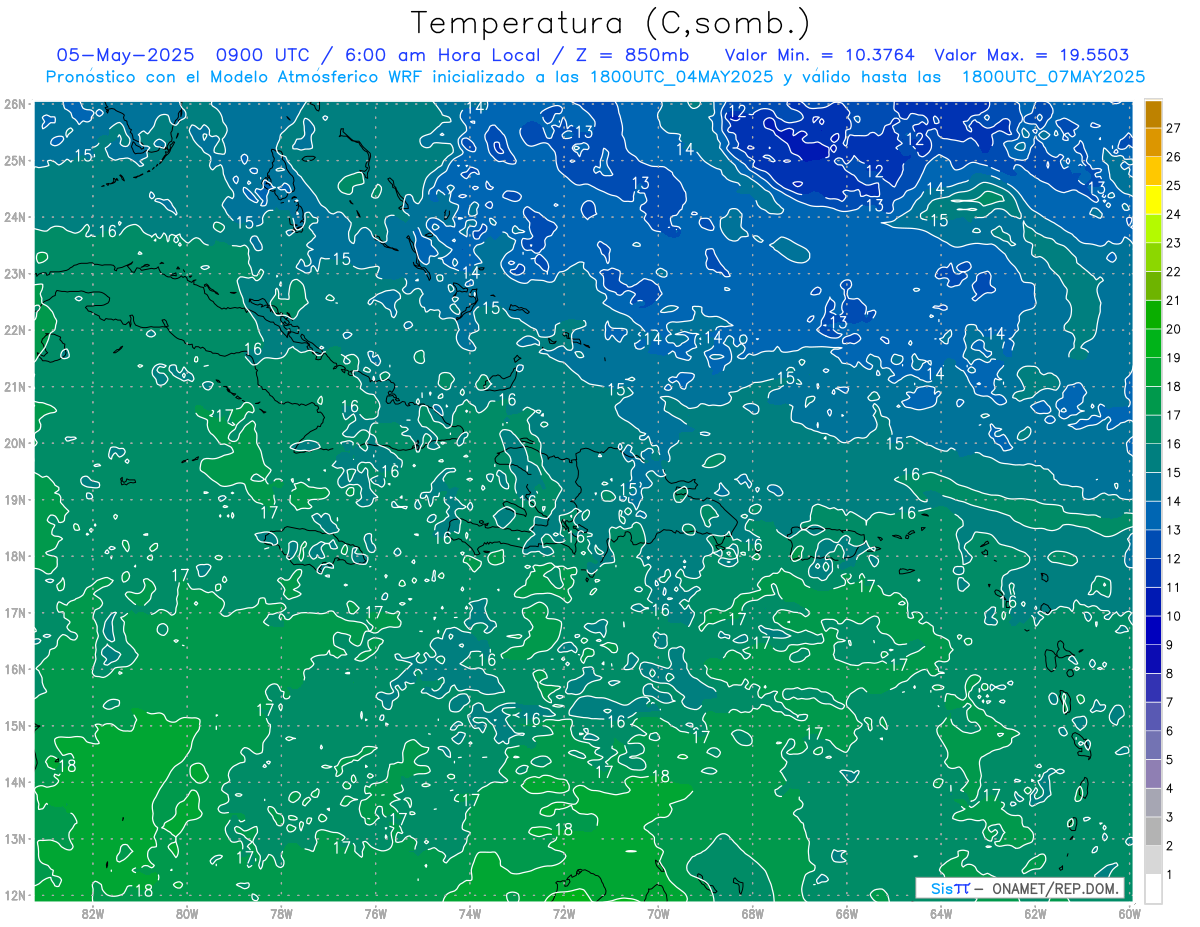1200x927 pixels.
Task: Select the white color bar swatch labeled 1
Action: (x=1153, y=888)
